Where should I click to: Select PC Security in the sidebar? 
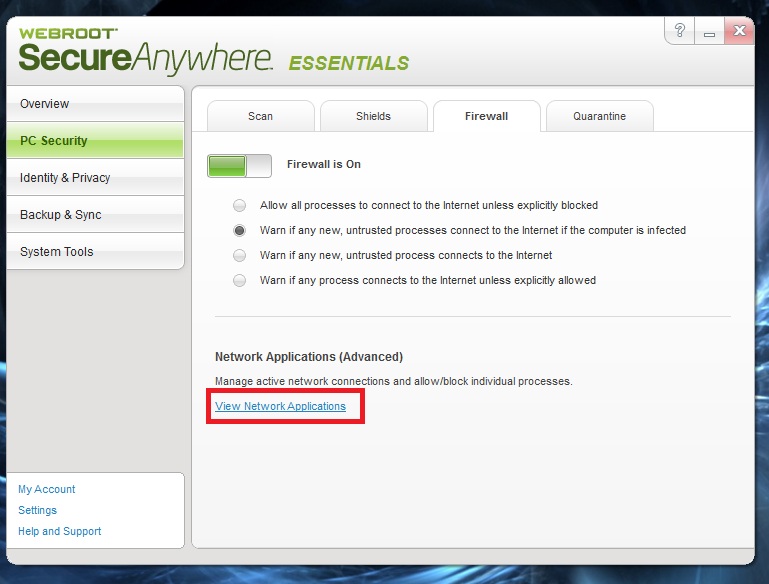pyautogui.click(x=95, y=141)
